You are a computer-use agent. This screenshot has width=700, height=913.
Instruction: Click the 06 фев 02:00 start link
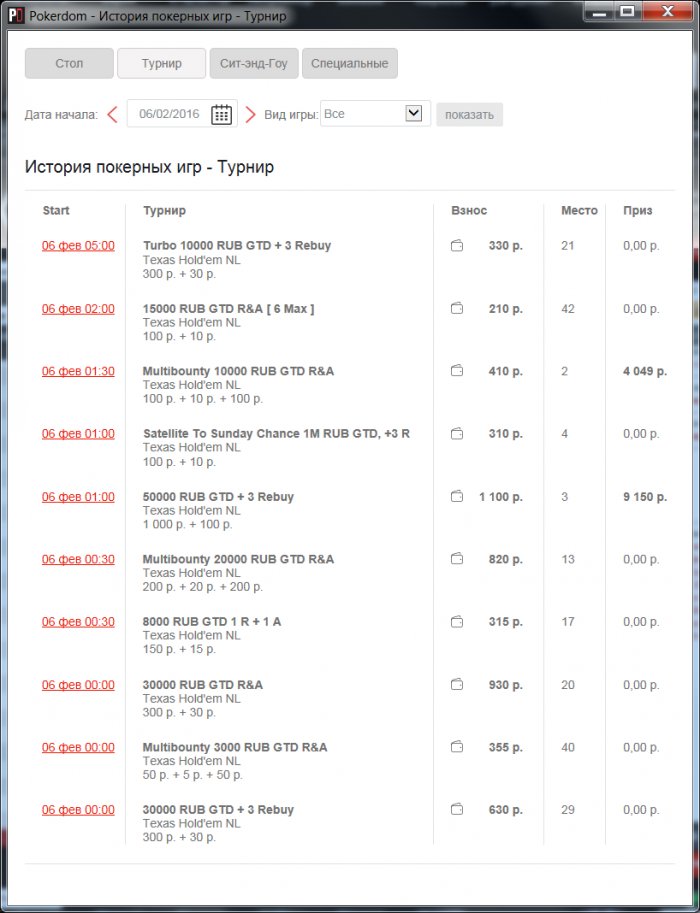(78, 309)
